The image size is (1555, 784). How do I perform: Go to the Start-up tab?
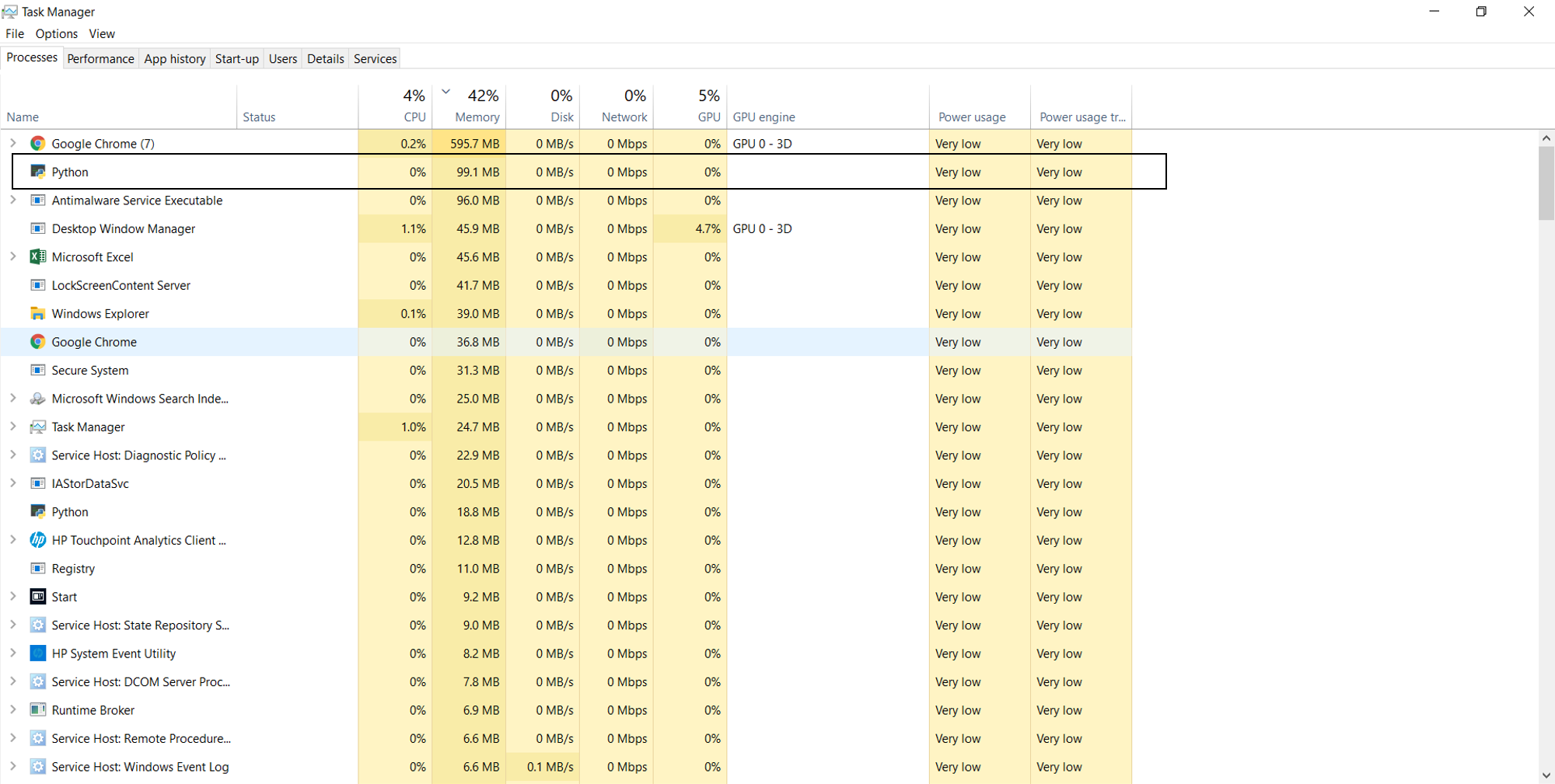(237, 58)
